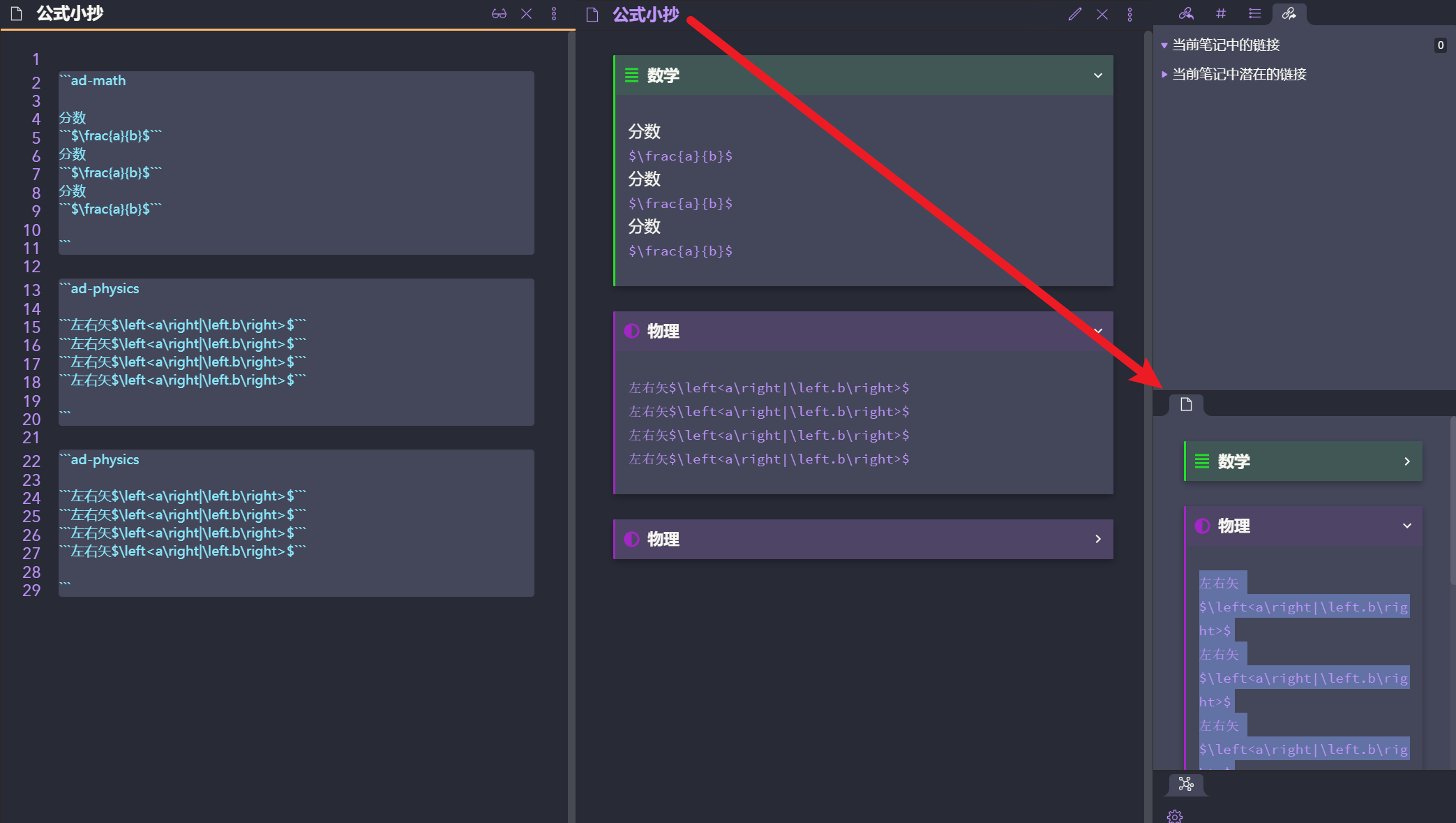This screenshot has width=1456, height=823.
Task: Open settings gear at bottom of sidebar
Action: coord(1175,816)
